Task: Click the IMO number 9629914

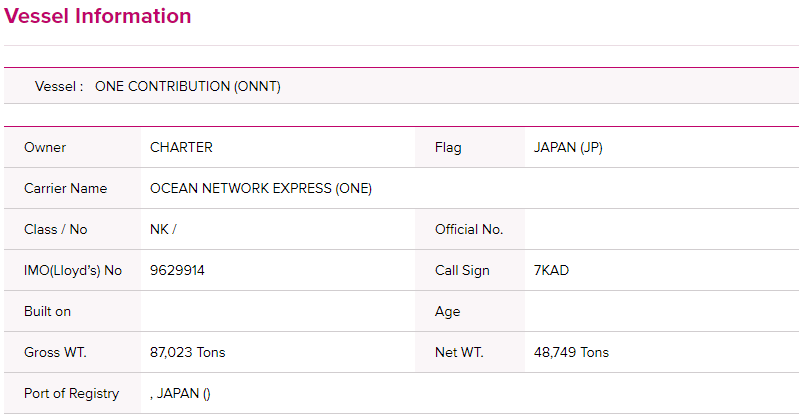Action: [x=177, y=270]
